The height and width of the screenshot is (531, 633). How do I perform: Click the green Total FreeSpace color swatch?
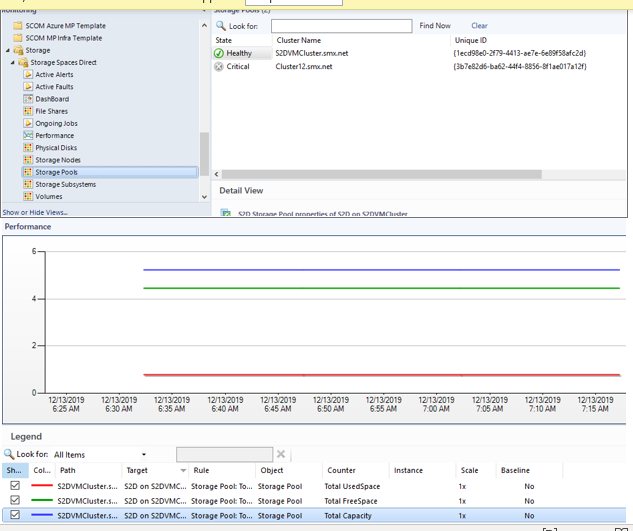pyautogui.click(x=42, y=500)
